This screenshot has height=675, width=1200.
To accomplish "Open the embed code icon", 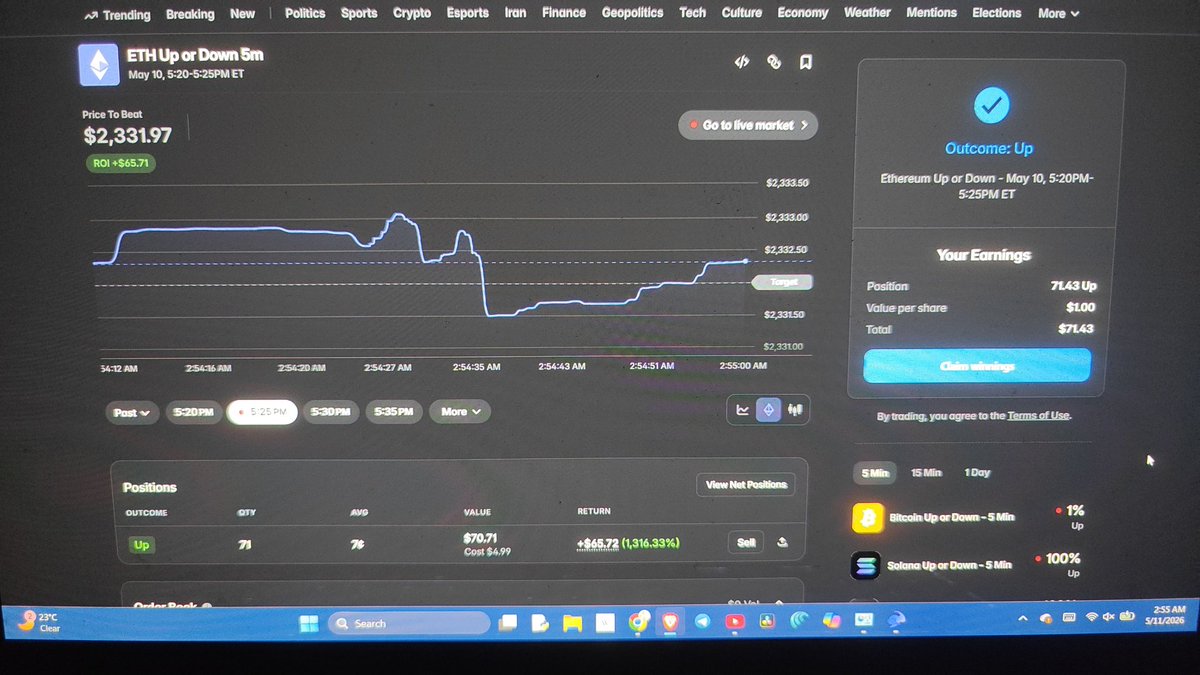I will coord(741,62).
